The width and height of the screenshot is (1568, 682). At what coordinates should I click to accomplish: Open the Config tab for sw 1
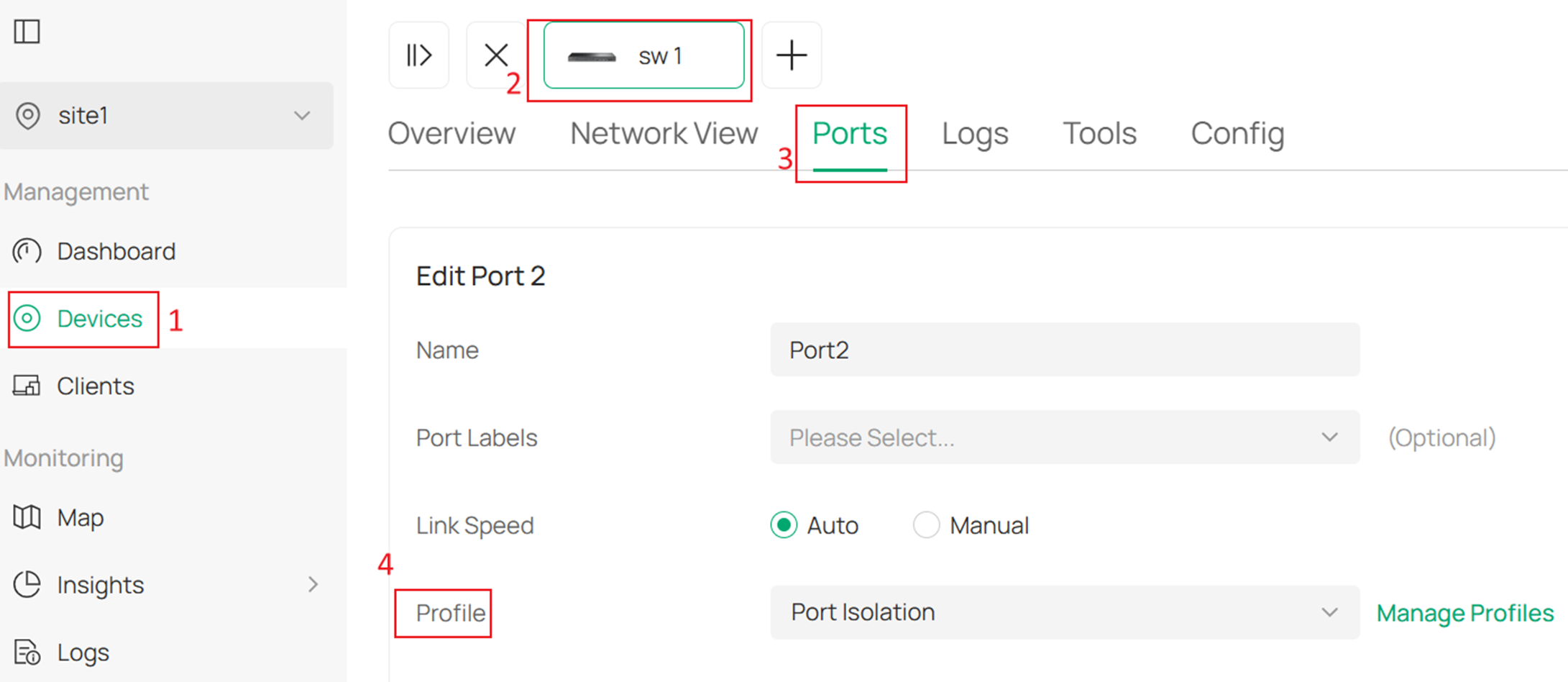(x=1237, y=133)
